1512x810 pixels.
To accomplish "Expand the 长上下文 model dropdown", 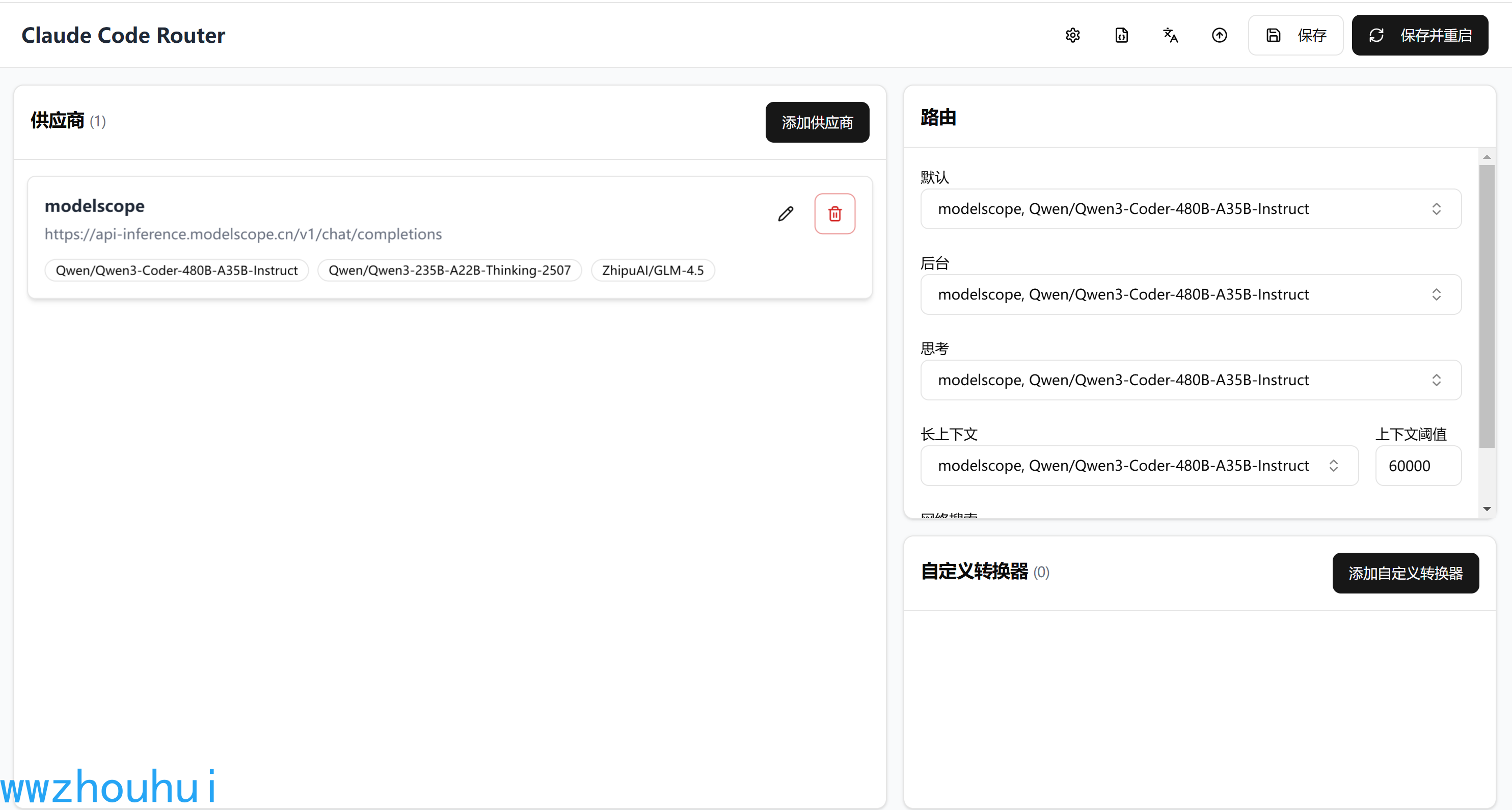I will [1139, 466].
